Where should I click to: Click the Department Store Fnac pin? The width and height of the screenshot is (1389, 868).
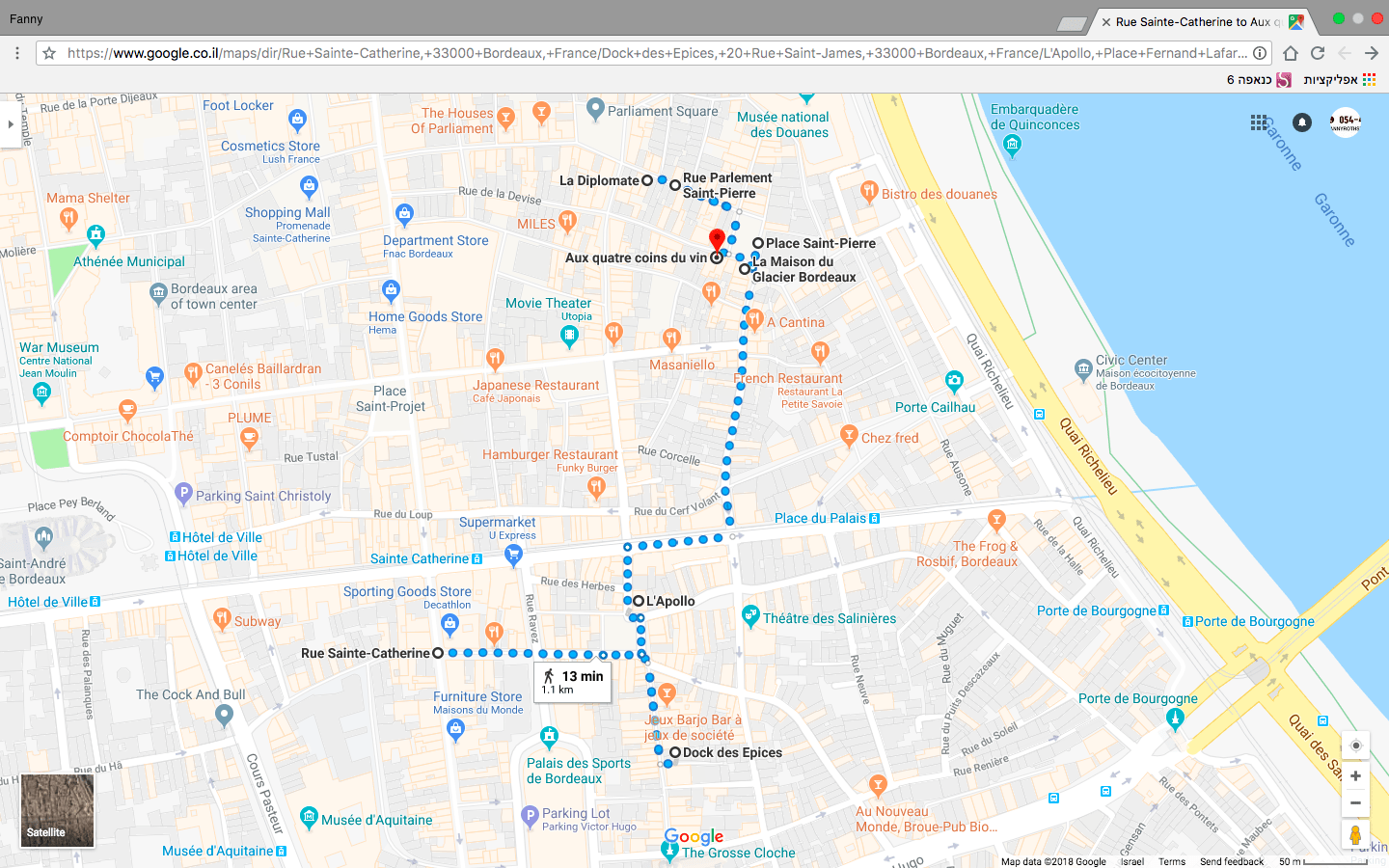click(404, 214)
